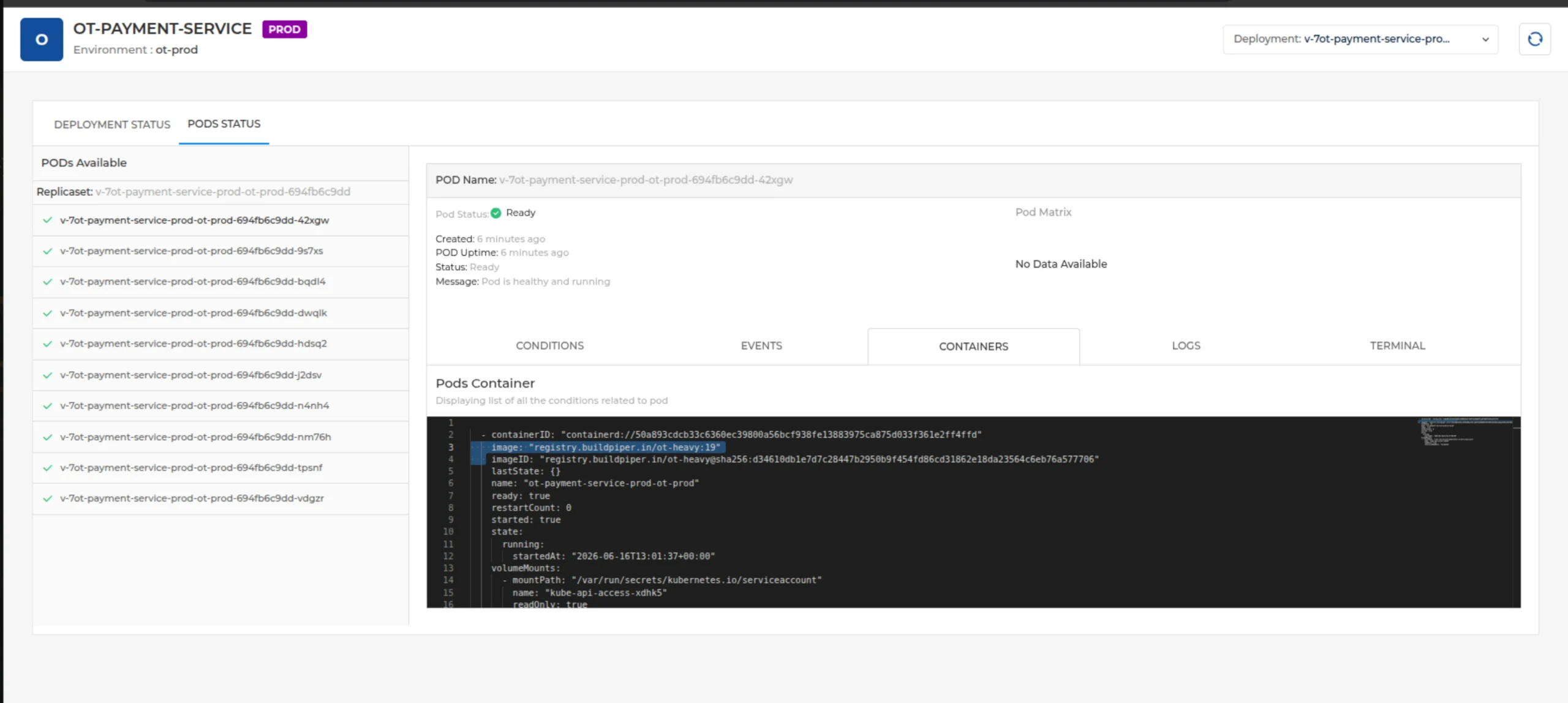The width and height of the screenshot is (1568, 703).
Task: Click the imageID line in code viewer
Action: (x=794, y=459)
